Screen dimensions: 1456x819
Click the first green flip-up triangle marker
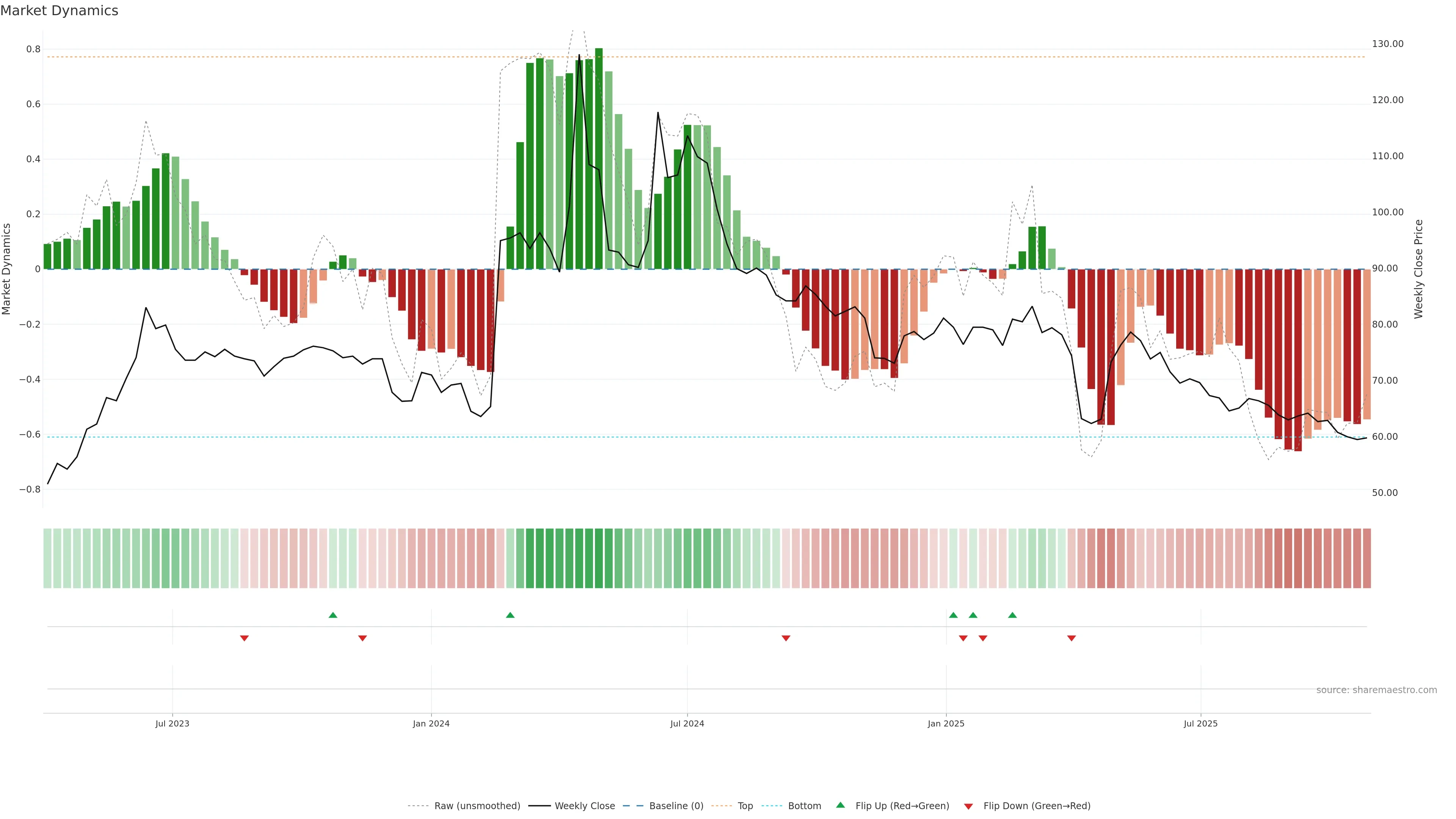[x=333, y=615]
